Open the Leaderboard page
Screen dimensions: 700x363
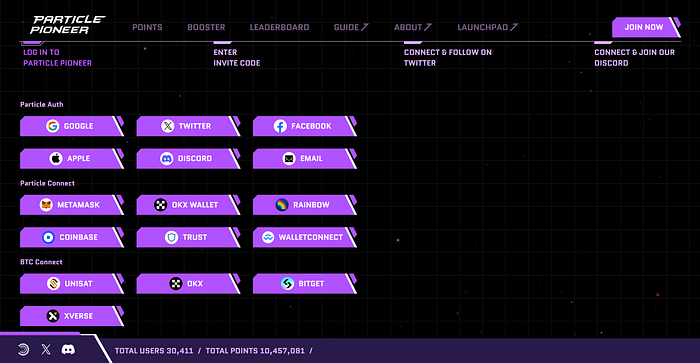pos(279,27)
